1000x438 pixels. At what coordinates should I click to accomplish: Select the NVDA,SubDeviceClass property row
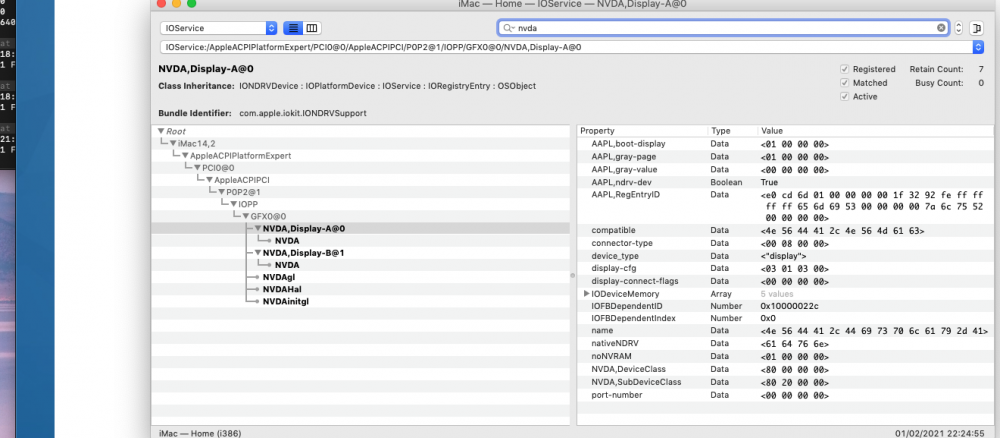tap(785, 382)
